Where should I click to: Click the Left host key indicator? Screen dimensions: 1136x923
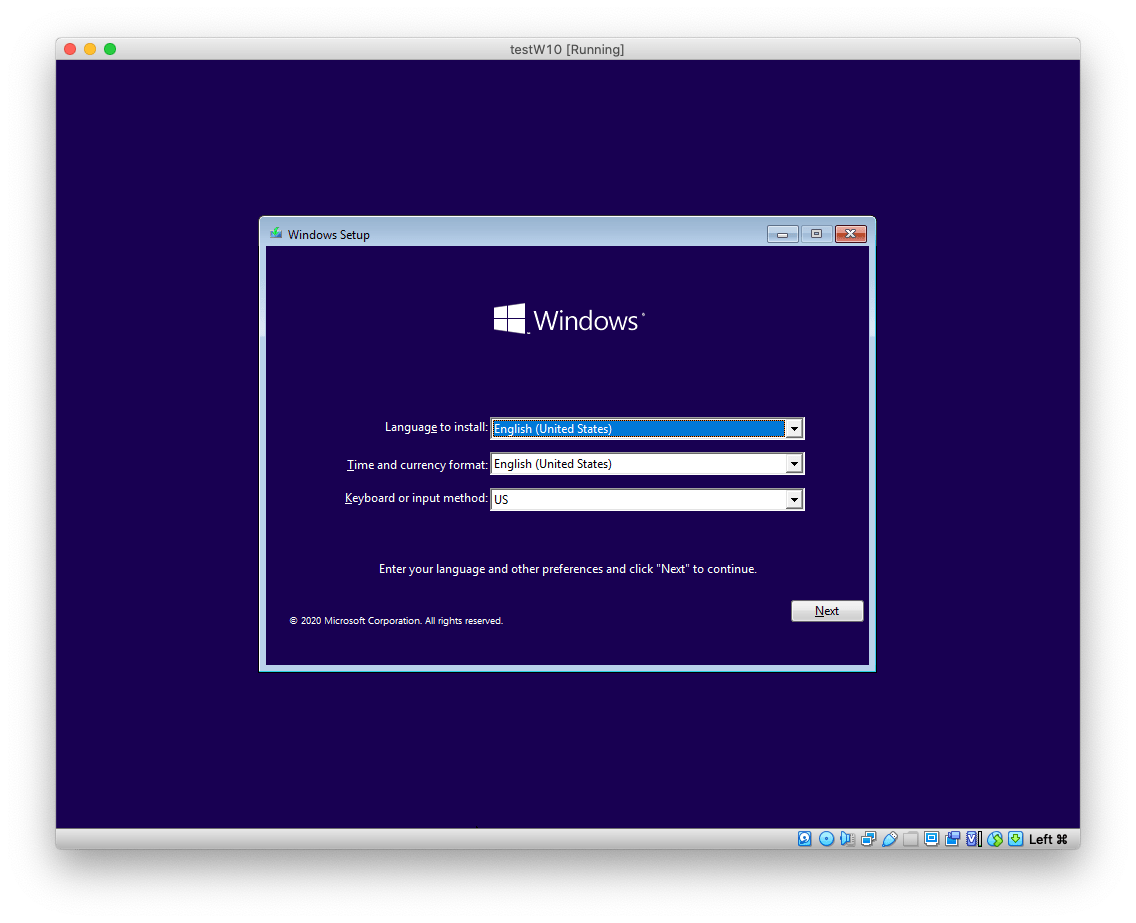coord(1048,839)
